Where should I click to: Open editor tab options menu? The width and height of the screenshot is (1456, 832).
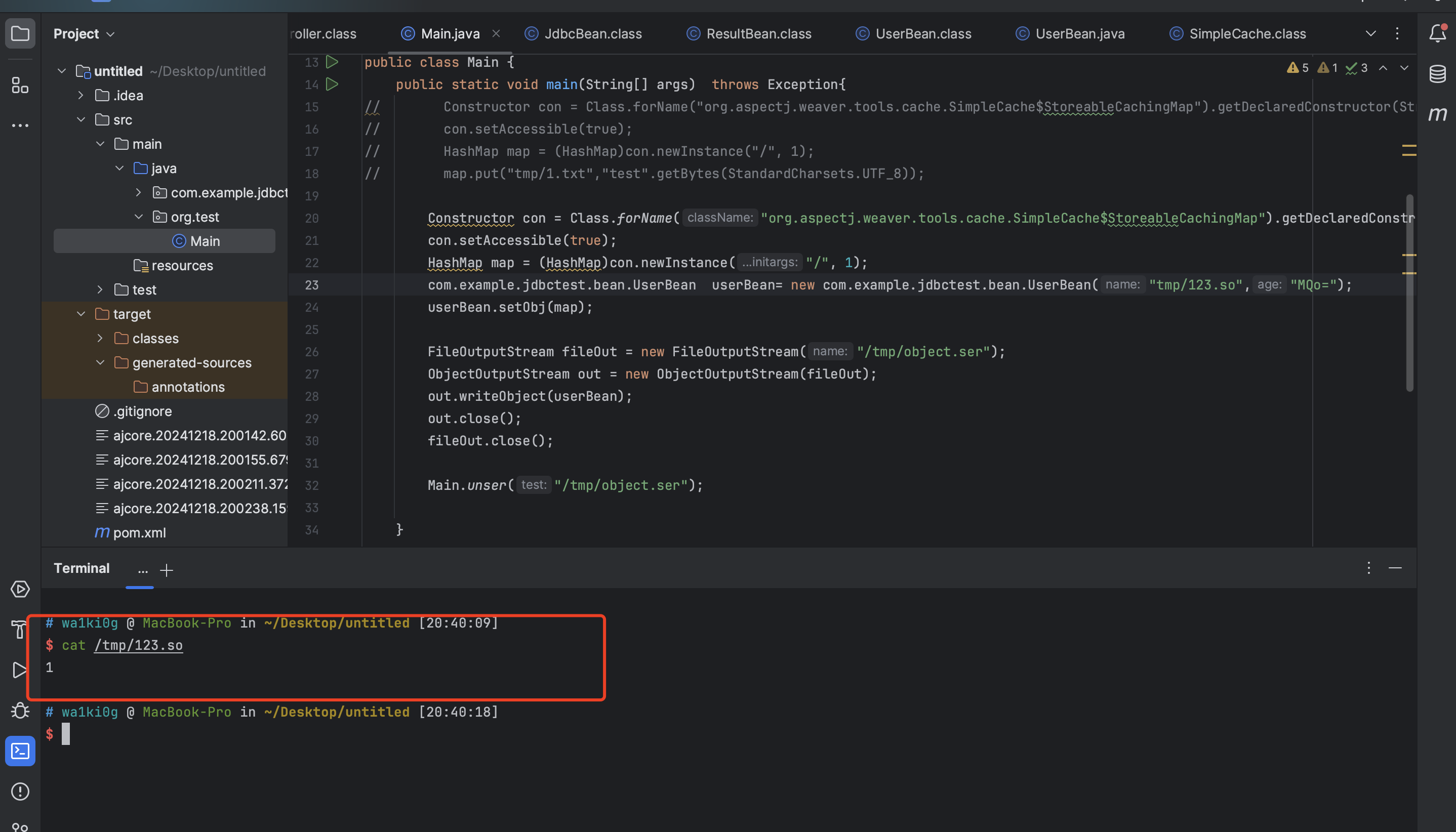pyautogui.click(x=1397, y=33)
